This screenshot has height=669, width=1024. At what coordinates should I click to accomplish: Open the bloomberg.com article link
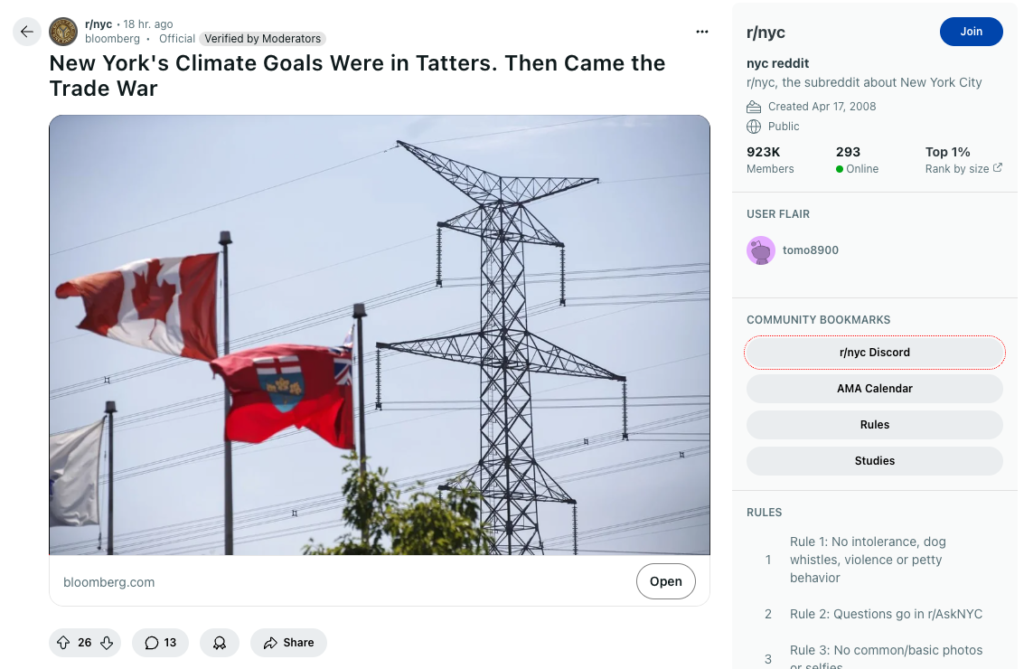[x=665, y=581]
